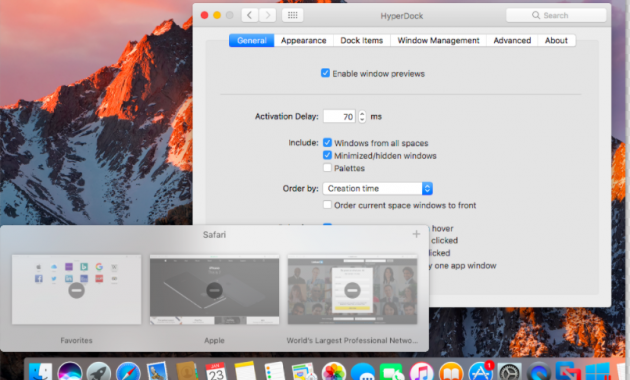Switch to the General tab
The width and height of the screenshot is (630, 380).
click(252, 40)
